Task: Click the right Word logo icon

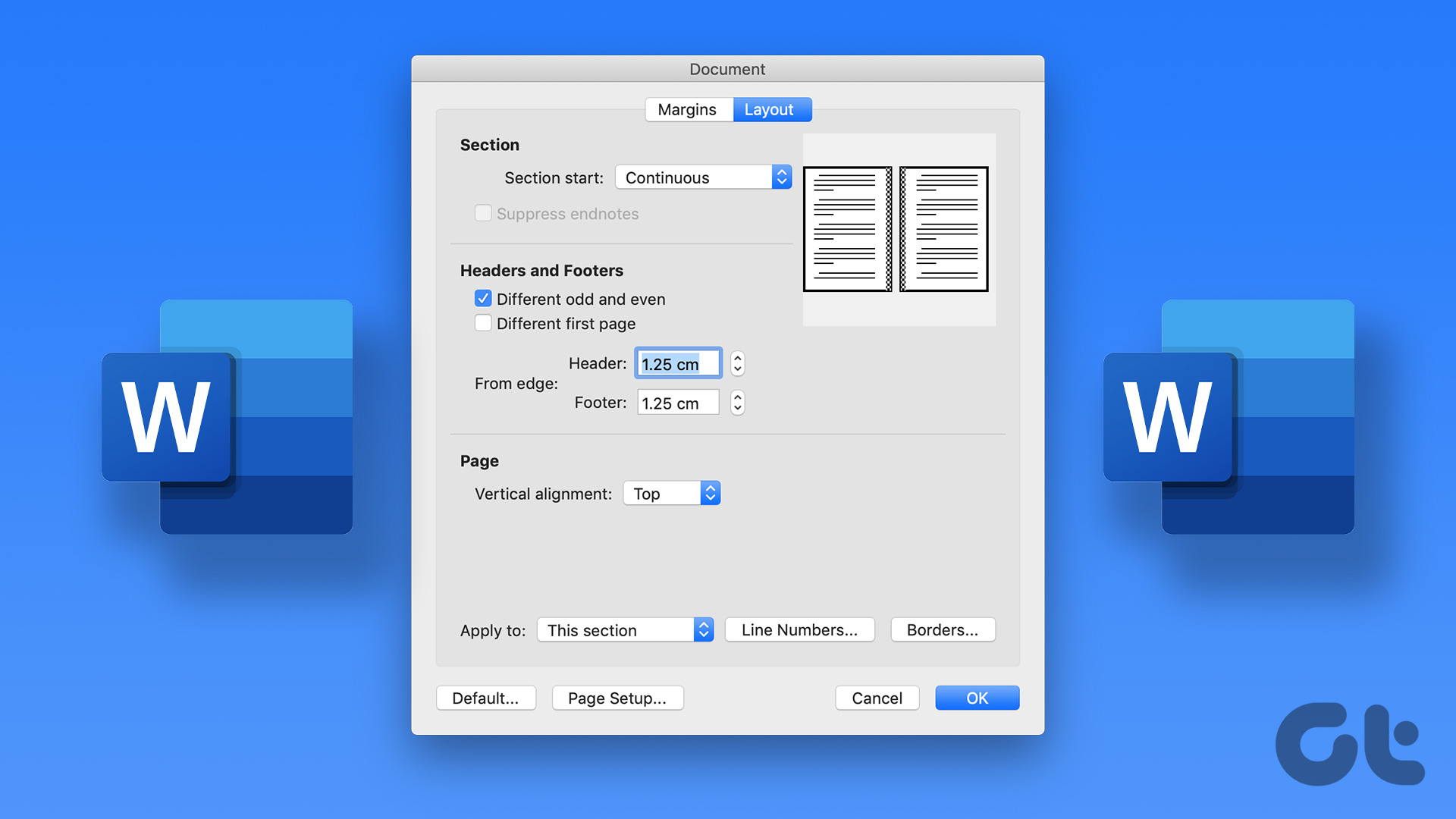Action: (x=1228, y=417)
